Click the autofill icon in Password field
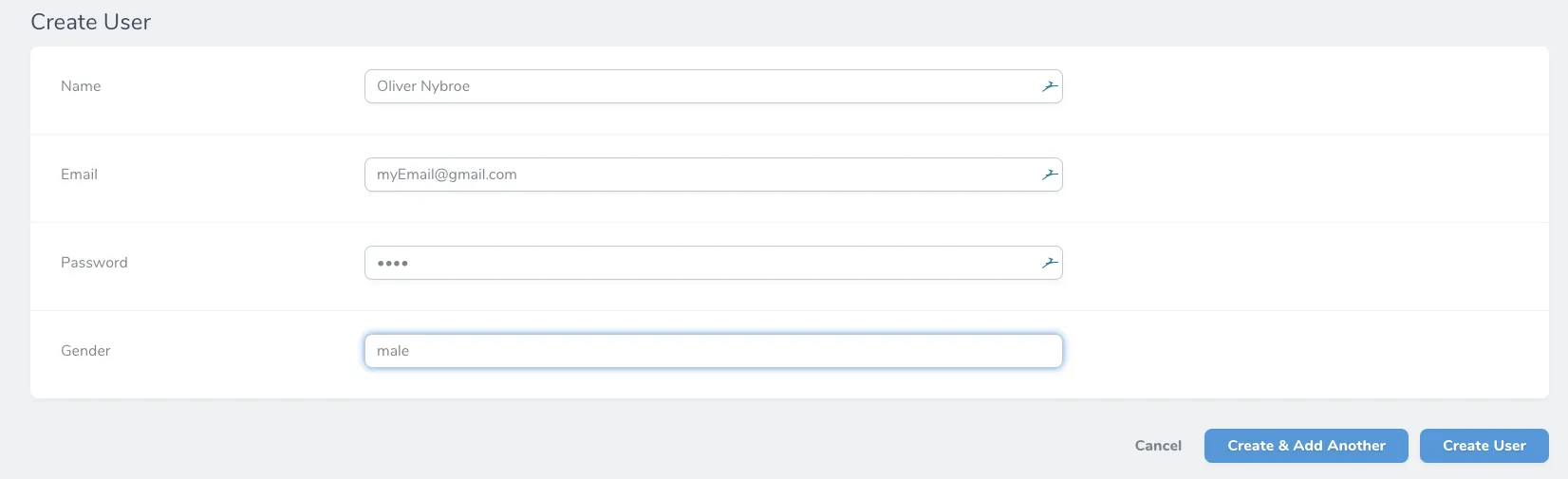 click(x=1049, y=263)
